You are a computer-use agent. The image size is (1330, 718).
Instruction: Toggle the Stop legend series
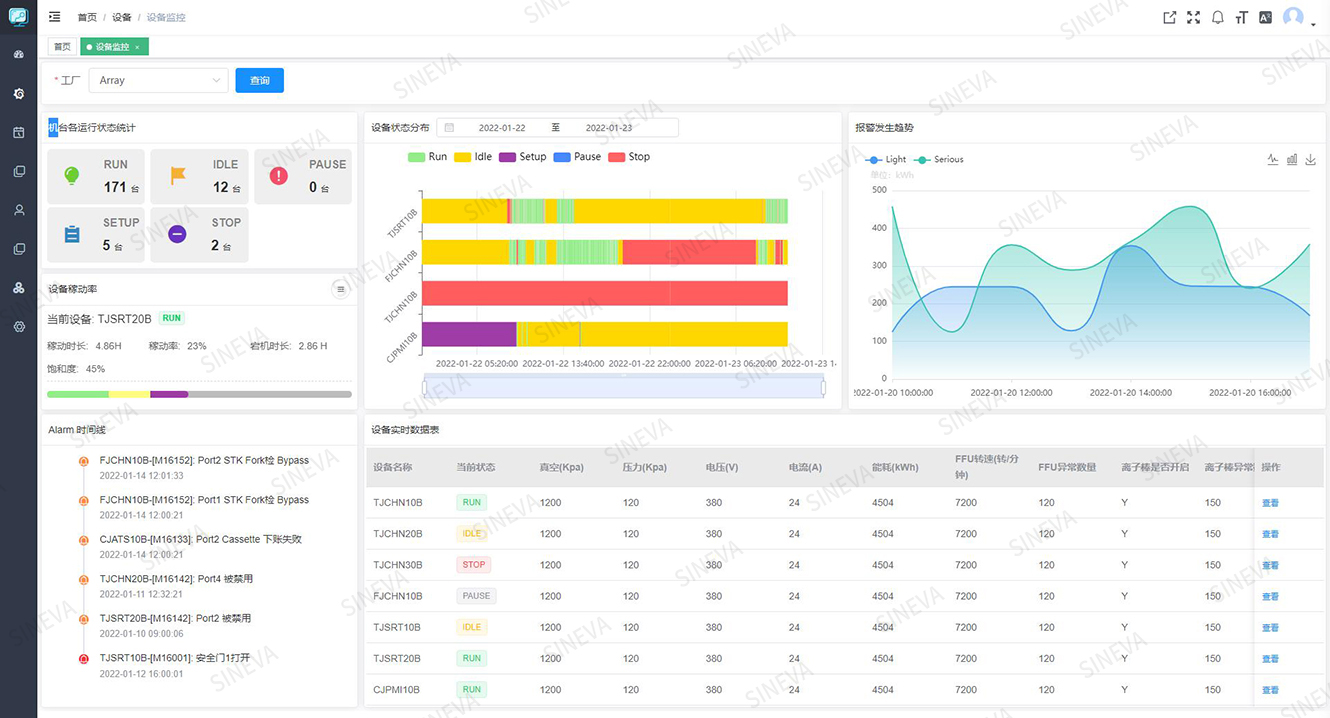point(629,157)
